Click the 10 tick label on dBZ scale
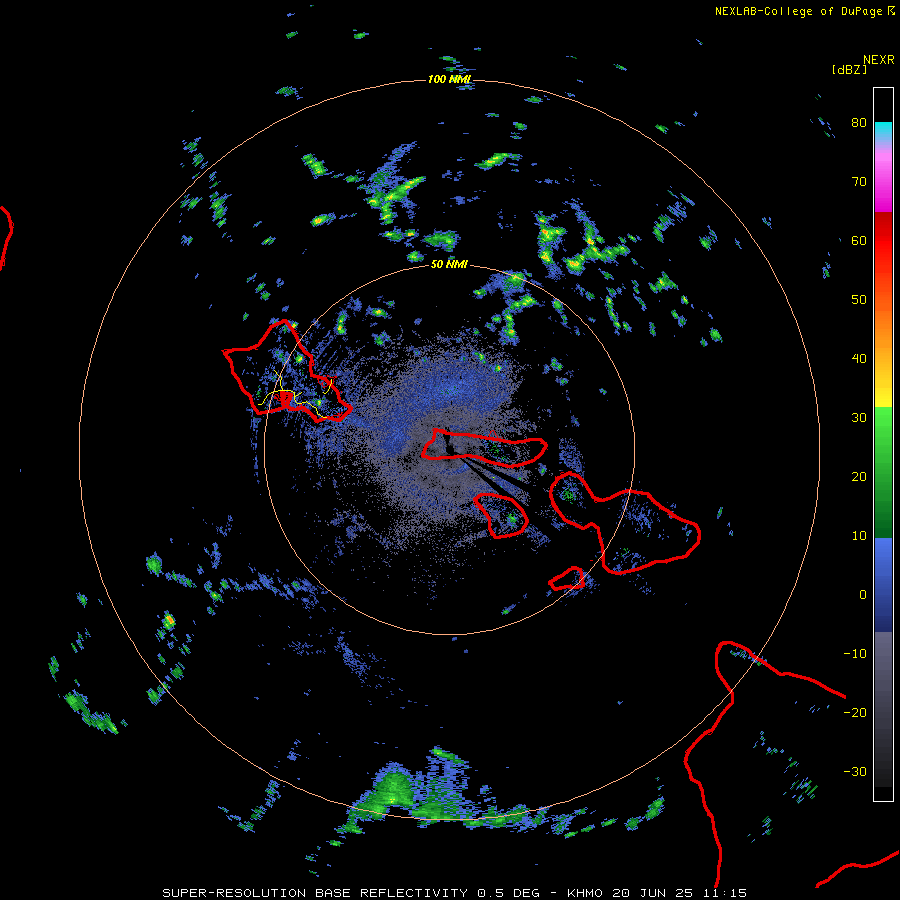This screenshot has height=900, width=900. 859,536
